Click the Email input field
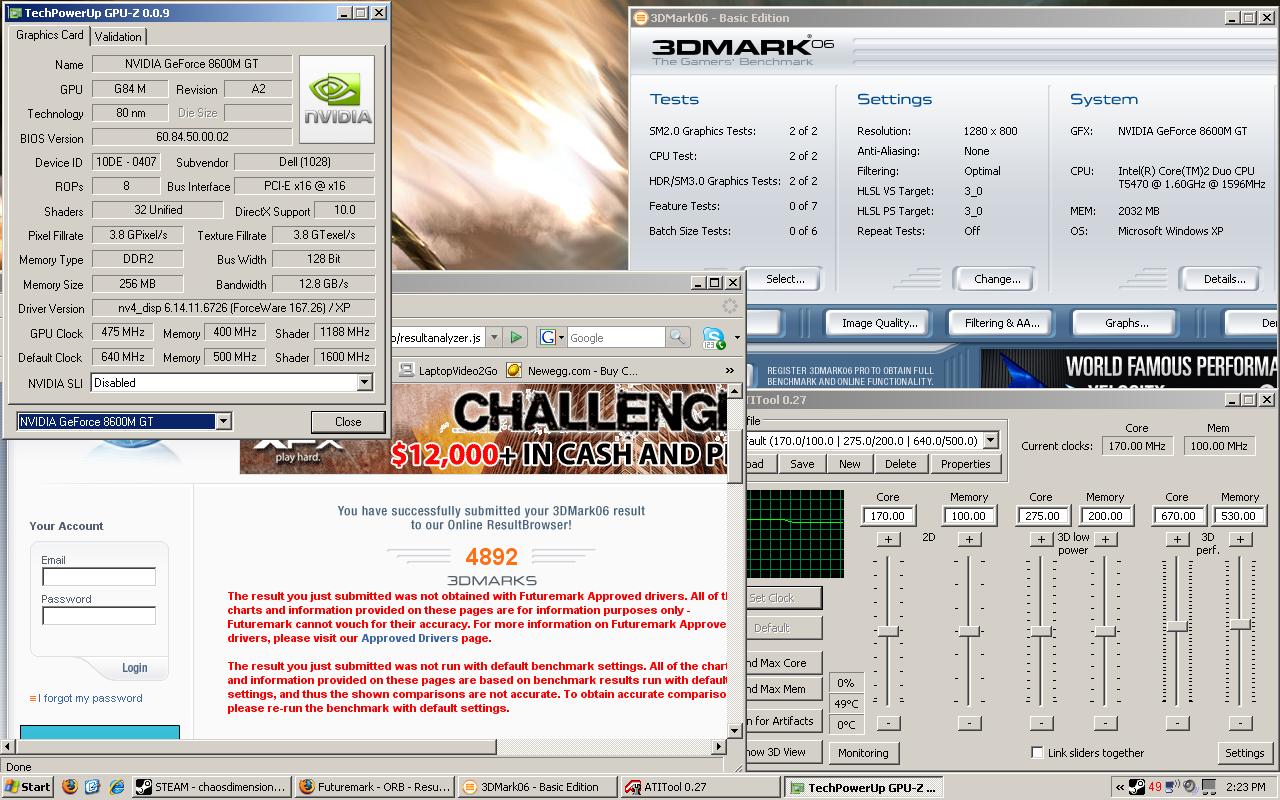1280x800 pixels. point(99,576)
